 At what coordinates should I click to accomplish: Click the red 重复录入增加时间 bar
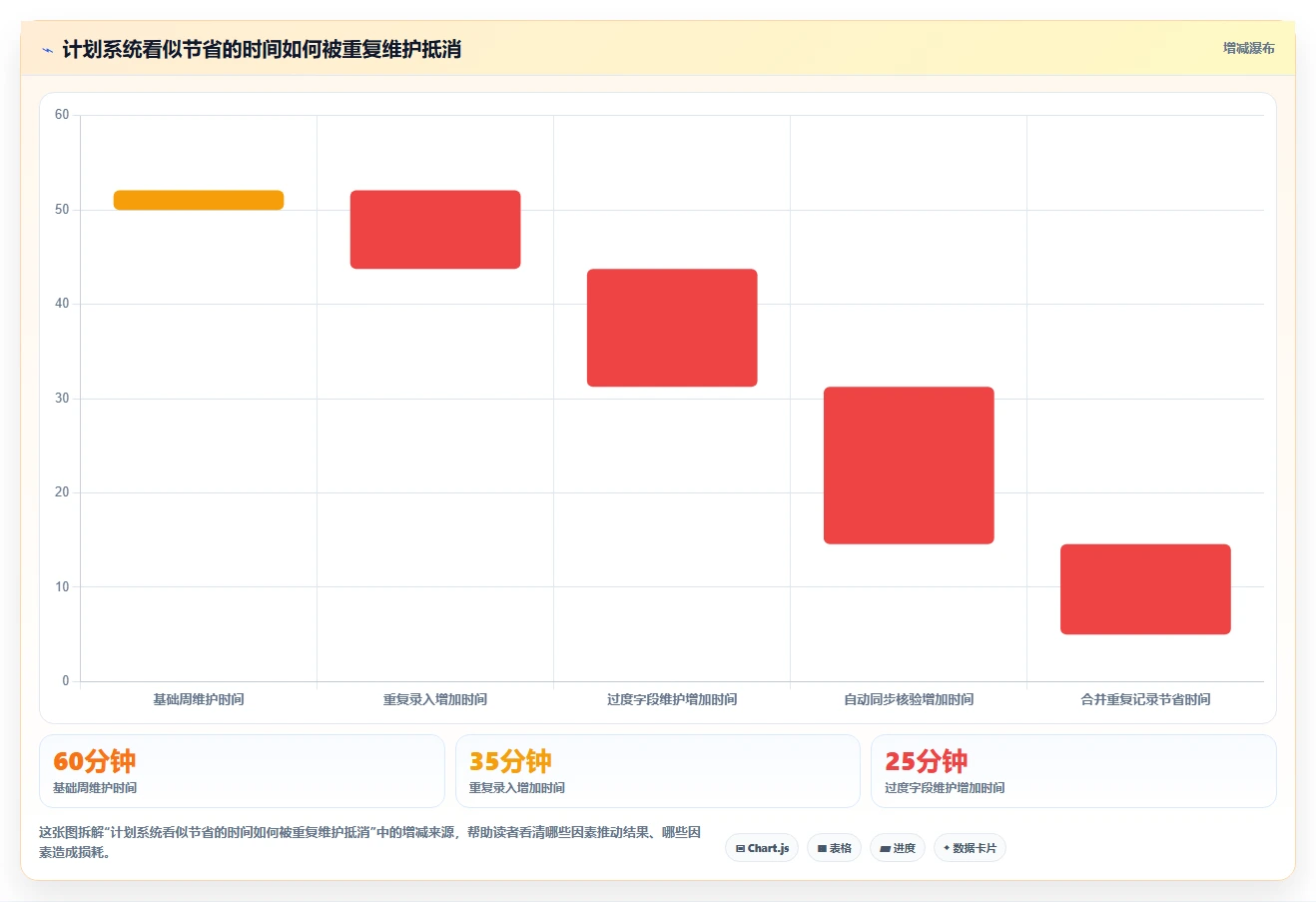pos(435,230)
